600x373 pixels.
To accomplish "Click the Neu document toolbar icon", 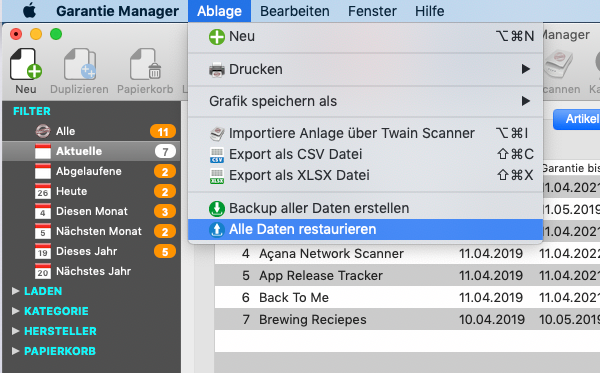I will click(26, 64).
